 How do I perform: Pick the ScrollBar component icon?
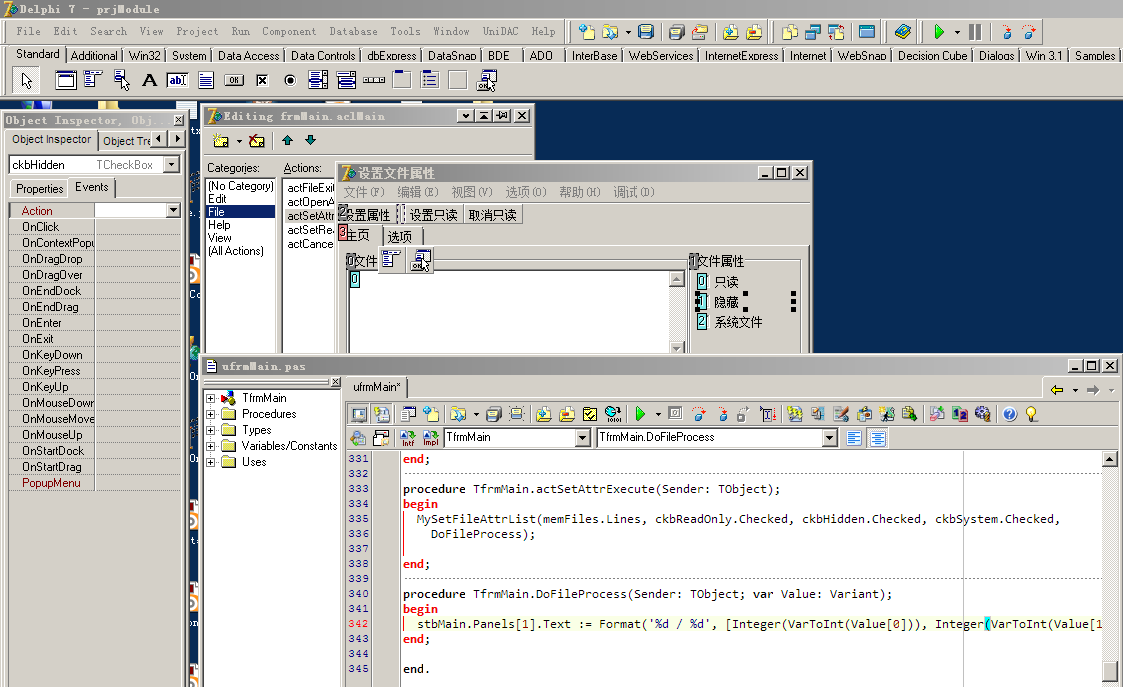pyautogui.click(x=374, y=80)
